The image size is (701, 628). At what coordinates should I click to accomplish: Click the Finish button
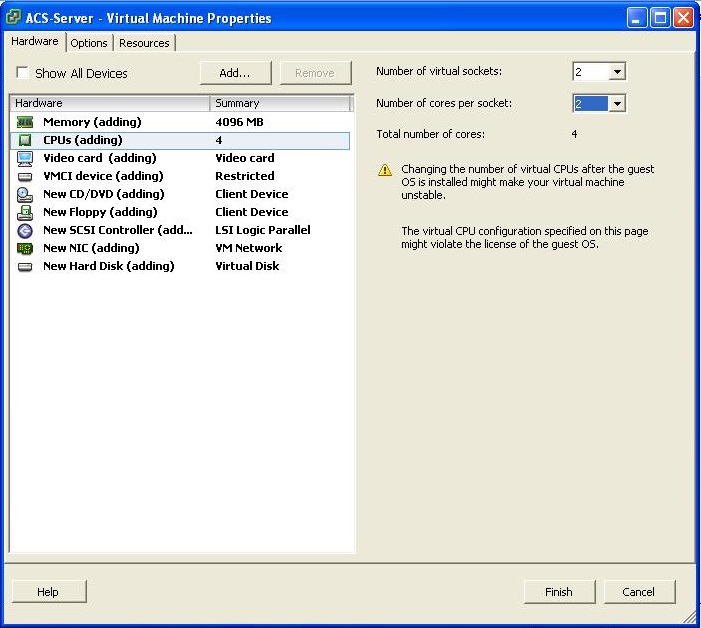point(559,592)
